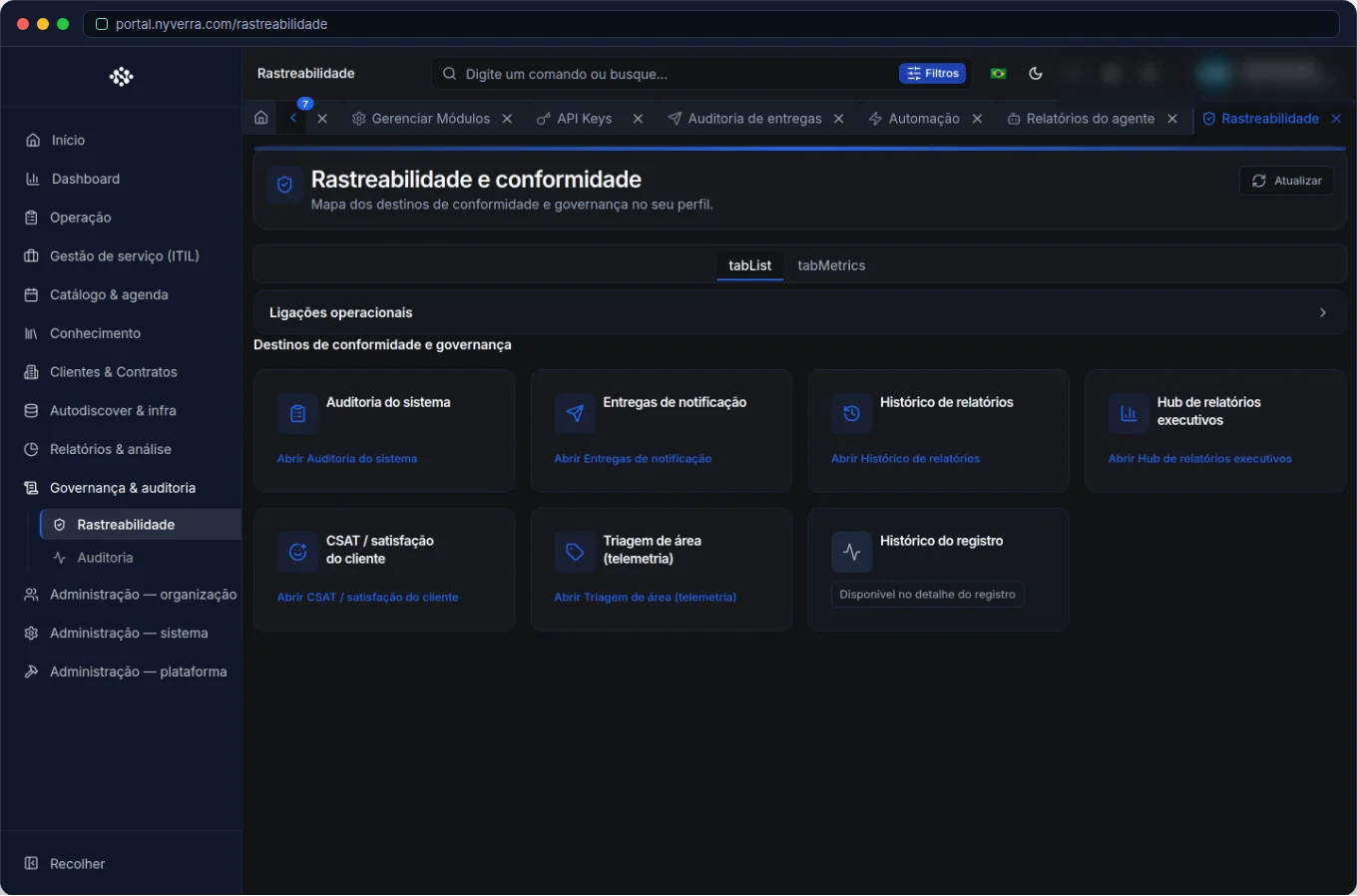Expand the Ligações operacionais section chevron
1357x896 pixels.
click(1323, 312)
